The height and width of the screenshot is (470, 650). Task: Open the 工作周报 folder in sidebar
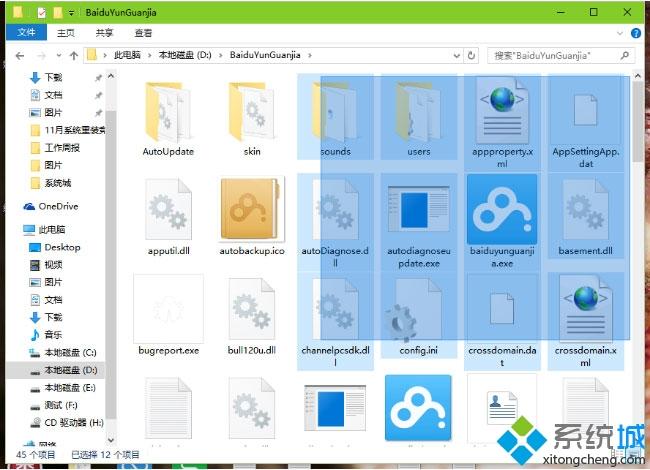(56, 148)
